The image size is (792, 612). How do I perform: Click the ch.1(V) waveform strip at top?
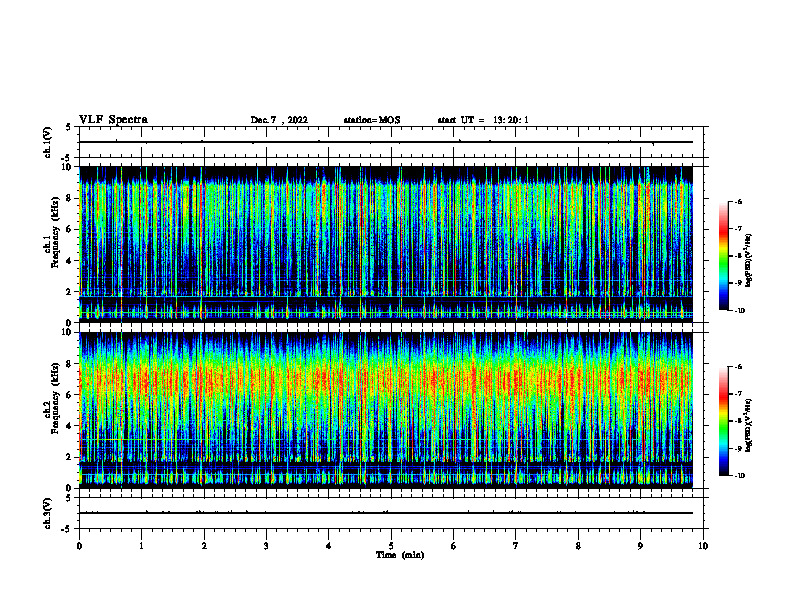pyautogui.click(x=391, y=142)
